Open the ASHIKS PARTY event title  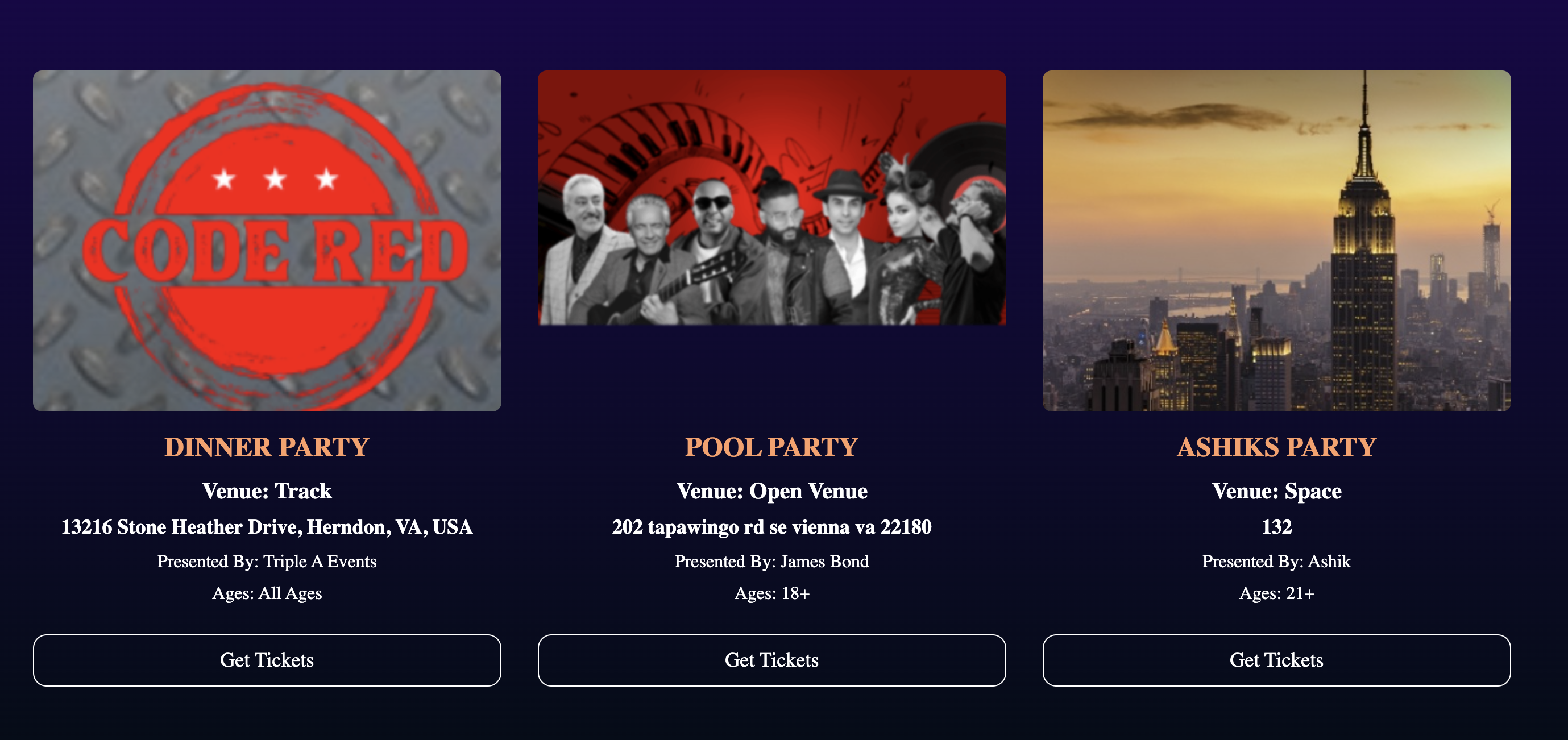[x=1276, y=447]
